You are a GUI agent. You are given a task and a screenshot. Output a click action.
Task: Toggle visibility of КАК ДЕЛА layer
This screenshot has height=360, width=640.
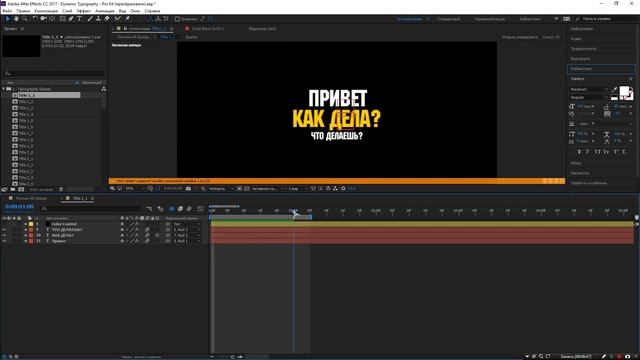(x=4, y=236)
